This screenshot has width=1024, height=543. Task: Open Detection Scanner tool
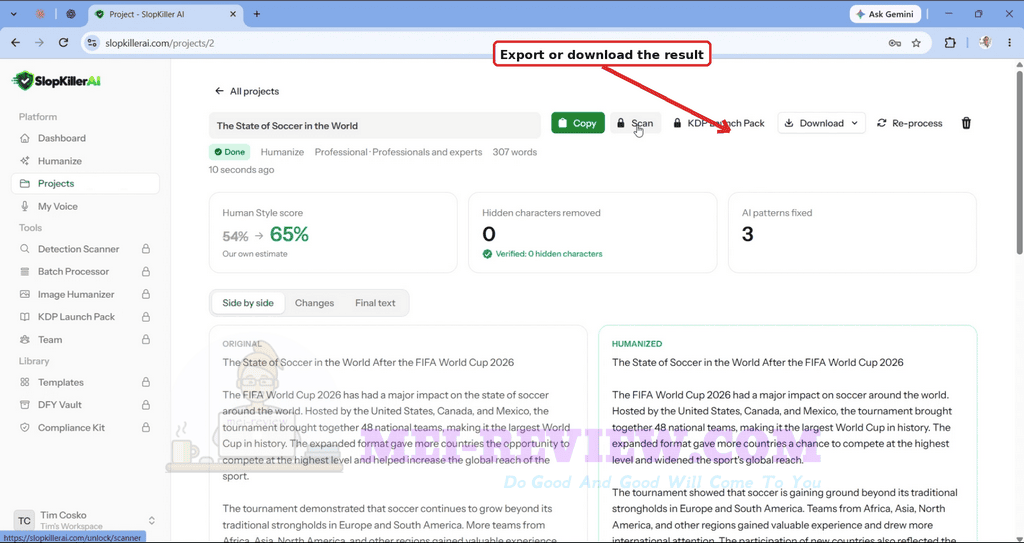pyautogui.click(x=78, y=249)
